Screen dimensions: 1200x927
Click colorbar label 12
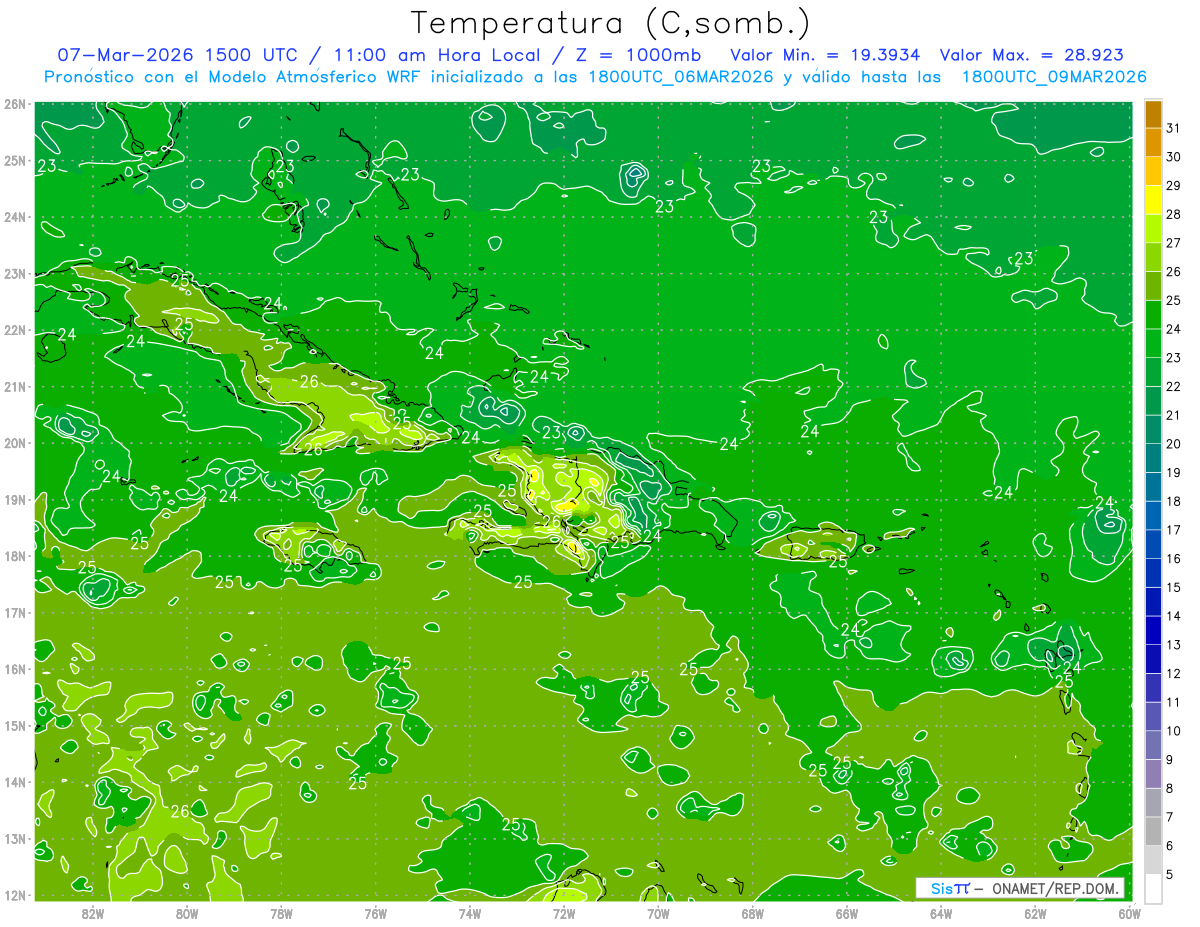pos(1175,673)
